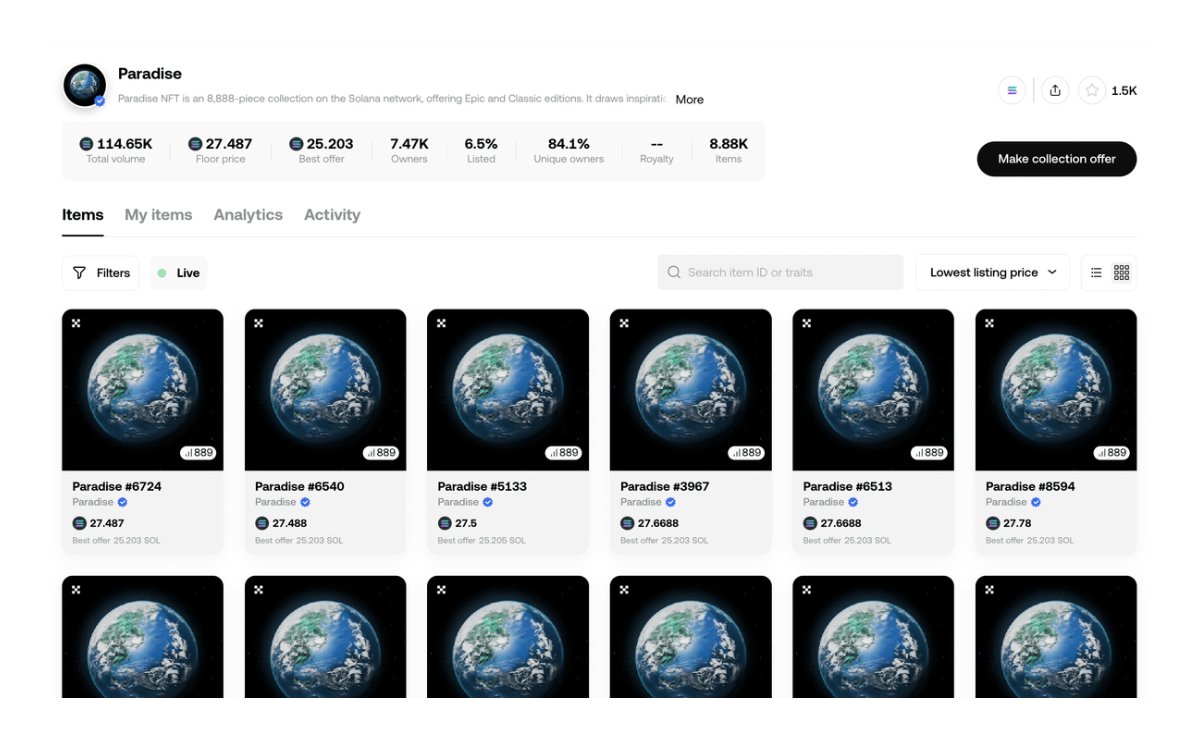
Task: Click the SOL icon next to Total volume
Action: (x=86, y=144)
